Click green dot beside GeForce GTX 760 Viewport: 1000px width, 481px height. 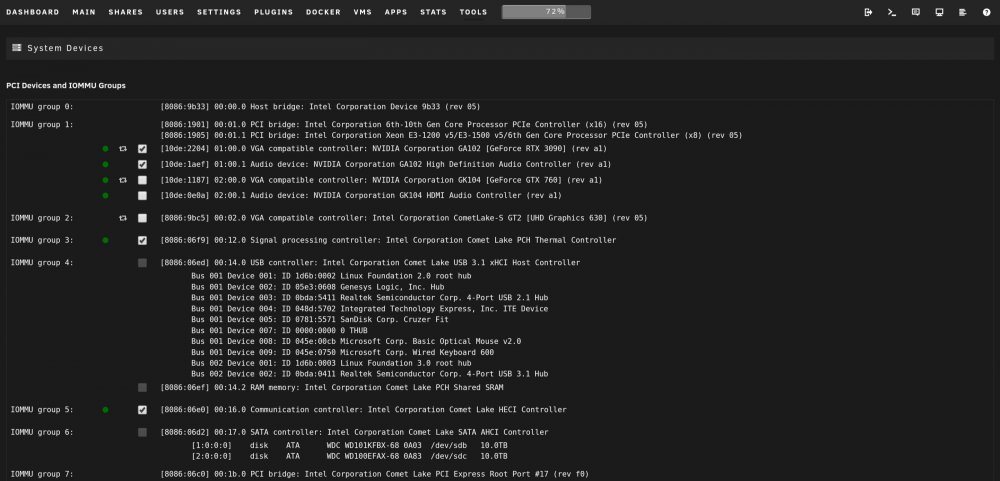point(105,181)
